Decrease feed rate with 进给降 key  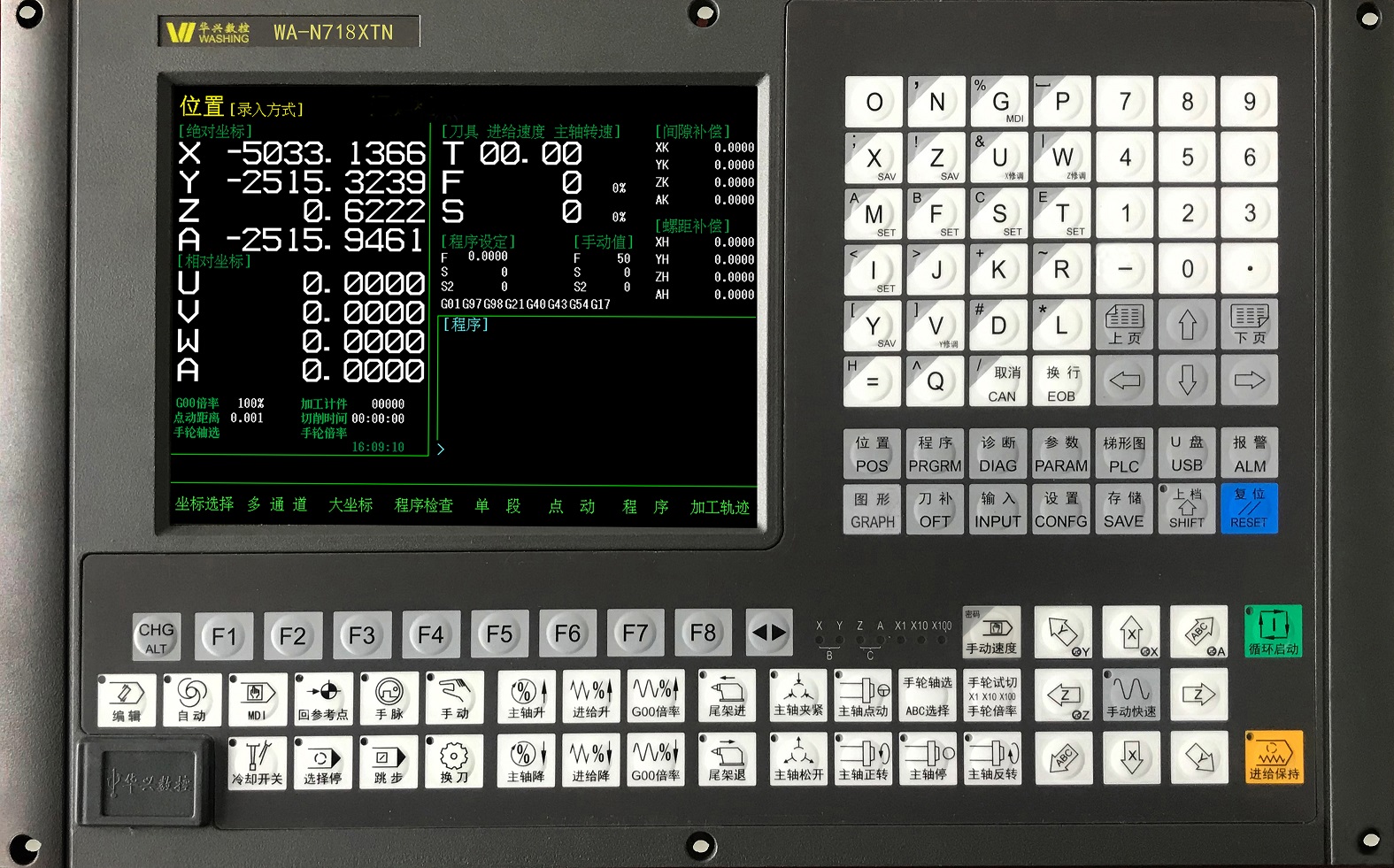coord(590,761)
